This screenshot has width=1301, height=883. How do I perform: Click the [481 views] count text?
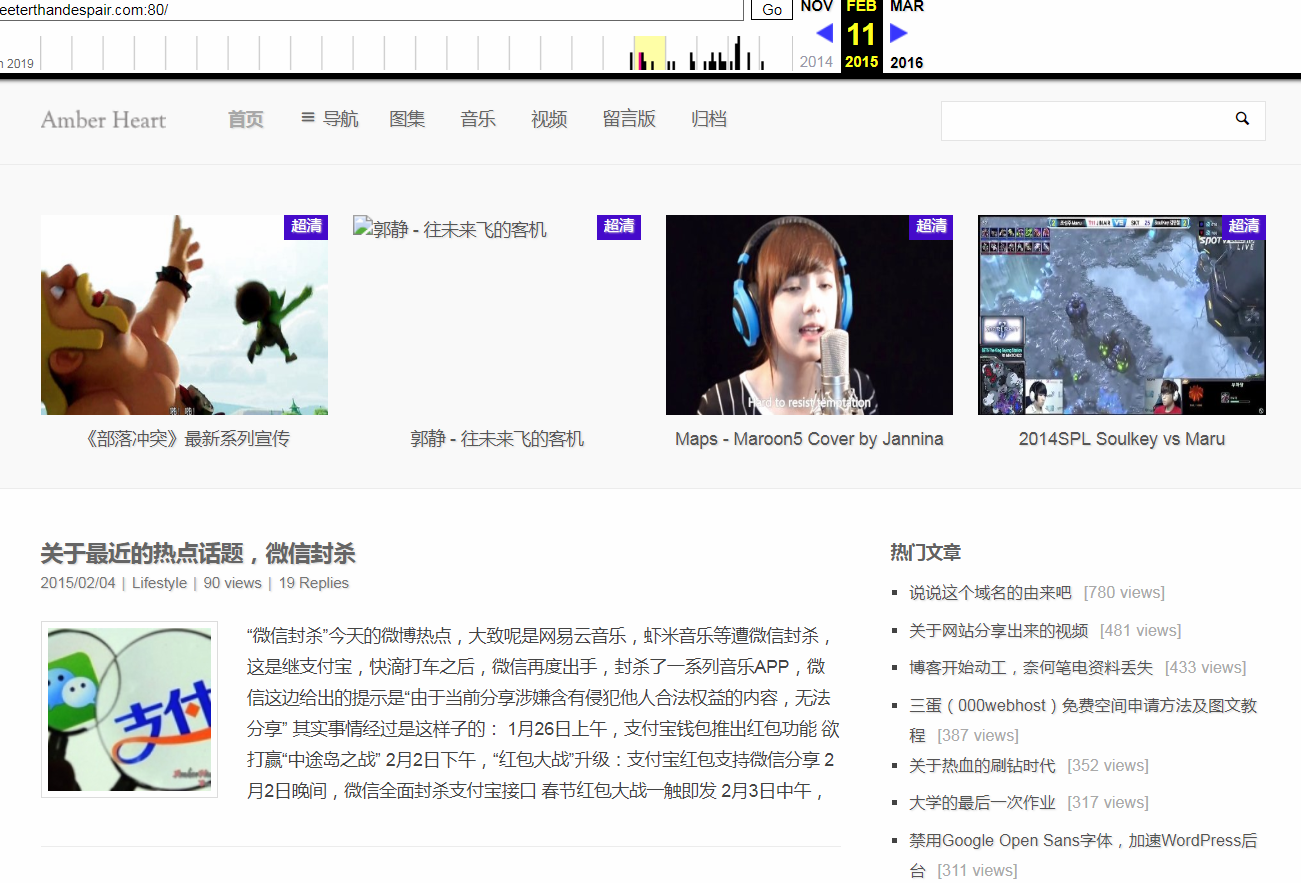[x=1140, y=631]
